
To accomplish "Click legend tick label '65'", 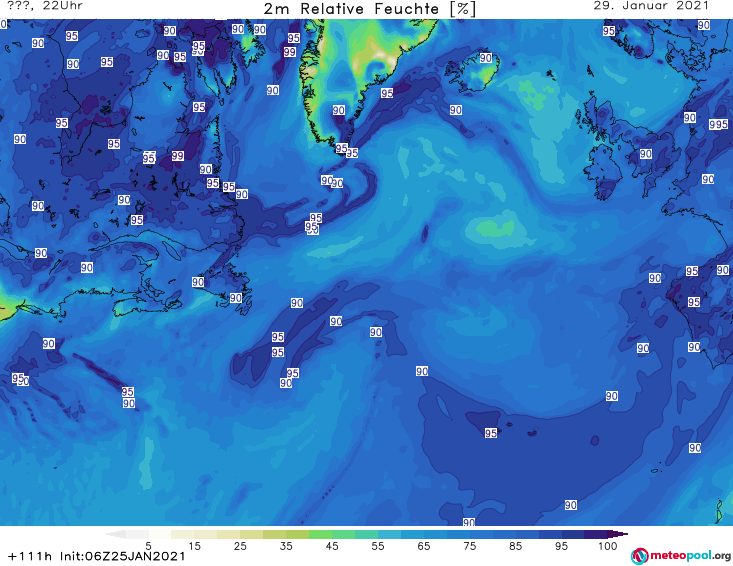I will point(424,546).
